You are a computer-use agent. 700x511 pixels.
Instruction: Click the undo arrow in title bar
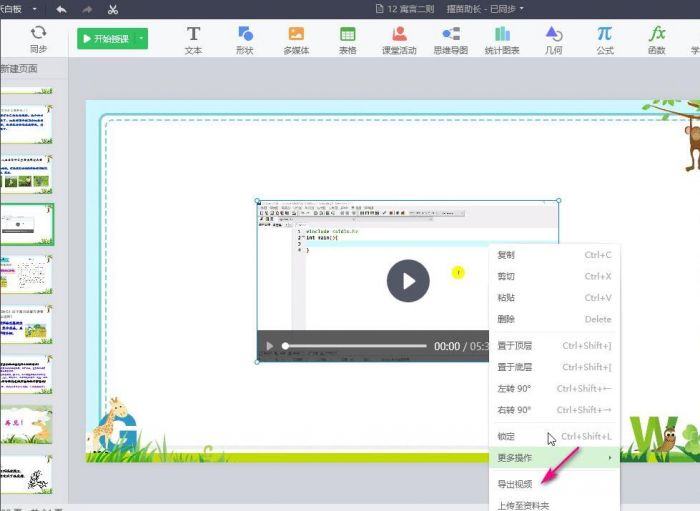pyautogui.click(x=62, y=9)
